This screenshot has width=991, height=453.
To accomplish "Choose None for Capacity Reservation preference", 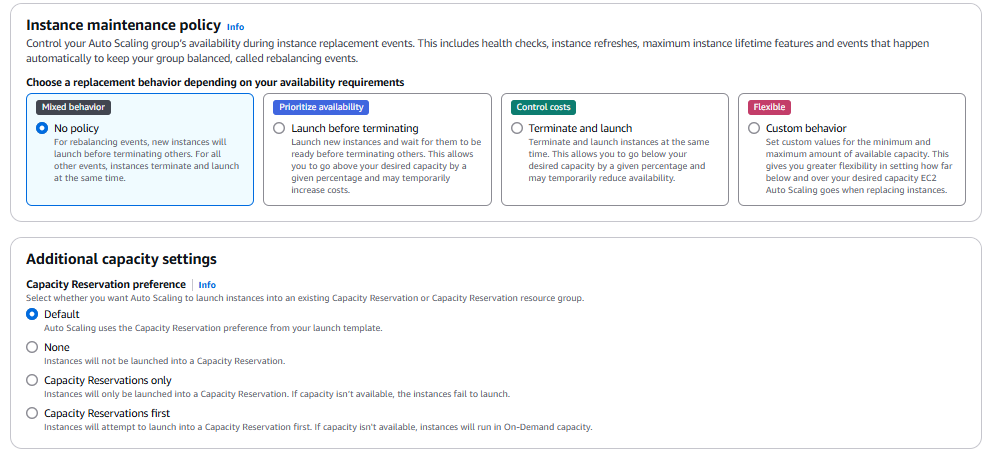I will (32, 347).
